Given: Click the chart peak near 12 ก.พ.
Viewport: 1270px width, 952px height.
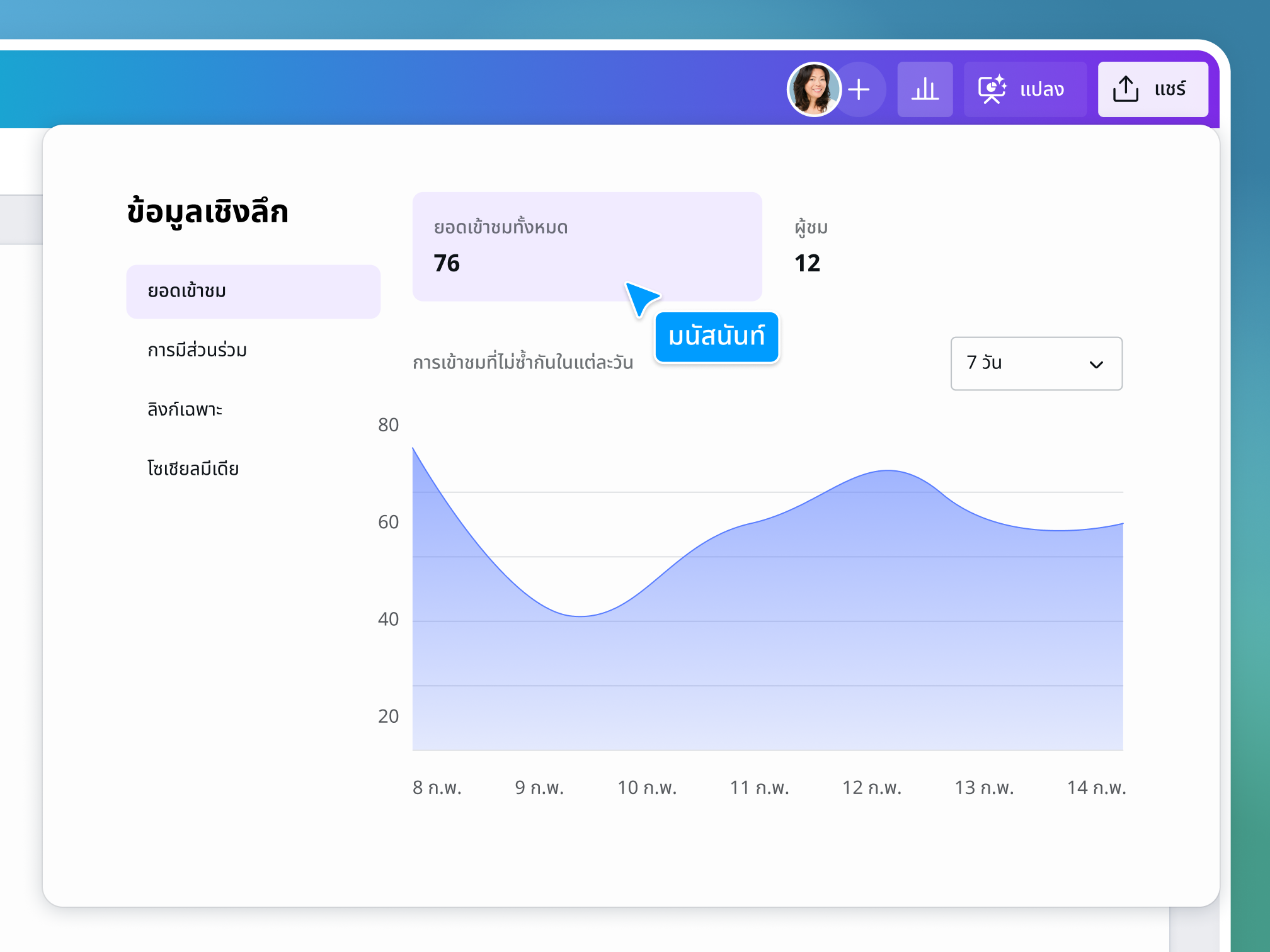Looking at the screenshot, I should (888, 471).
